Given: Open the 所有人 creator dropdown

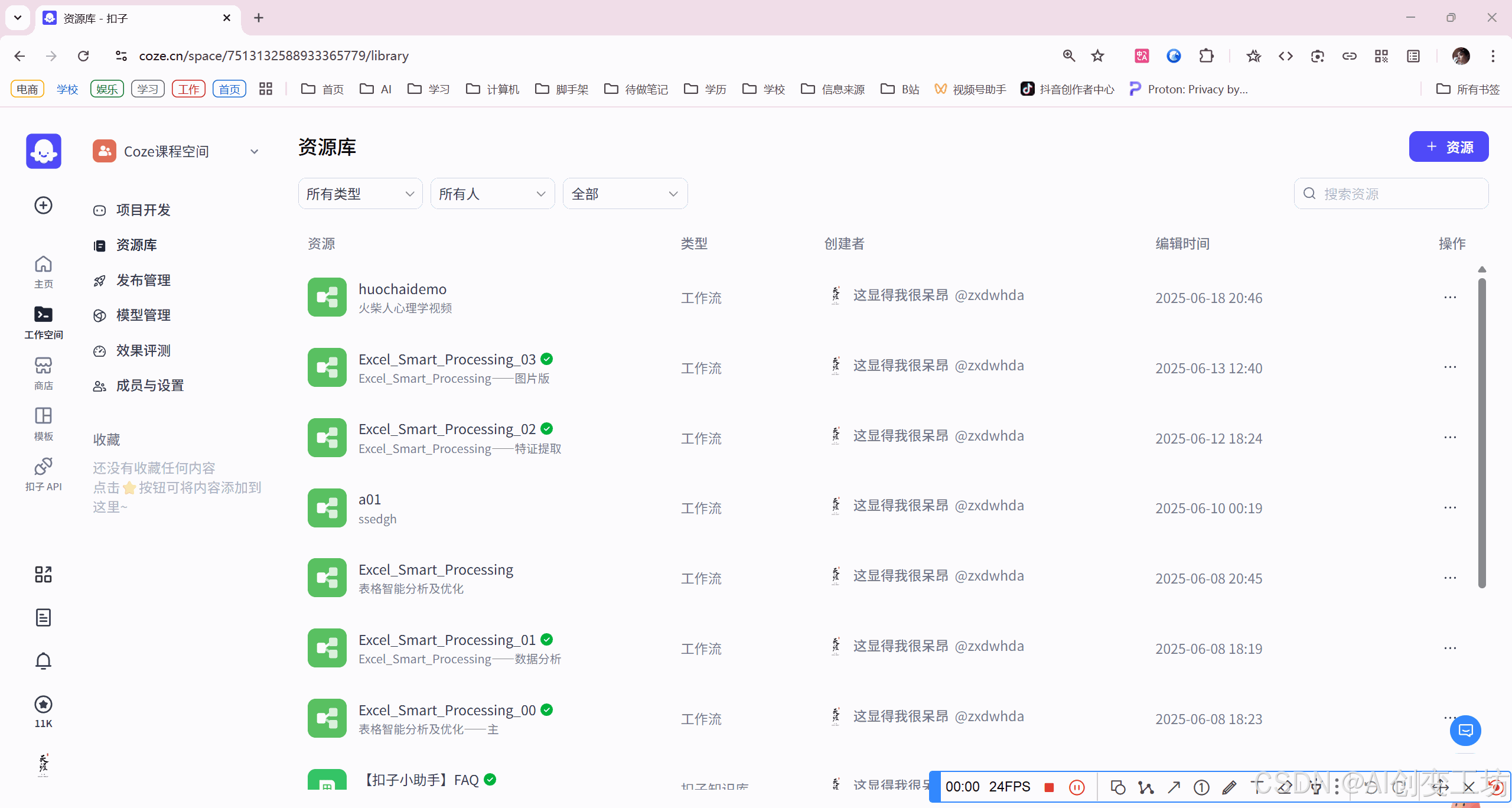Looking at the screenshot, I should (492, 194).
